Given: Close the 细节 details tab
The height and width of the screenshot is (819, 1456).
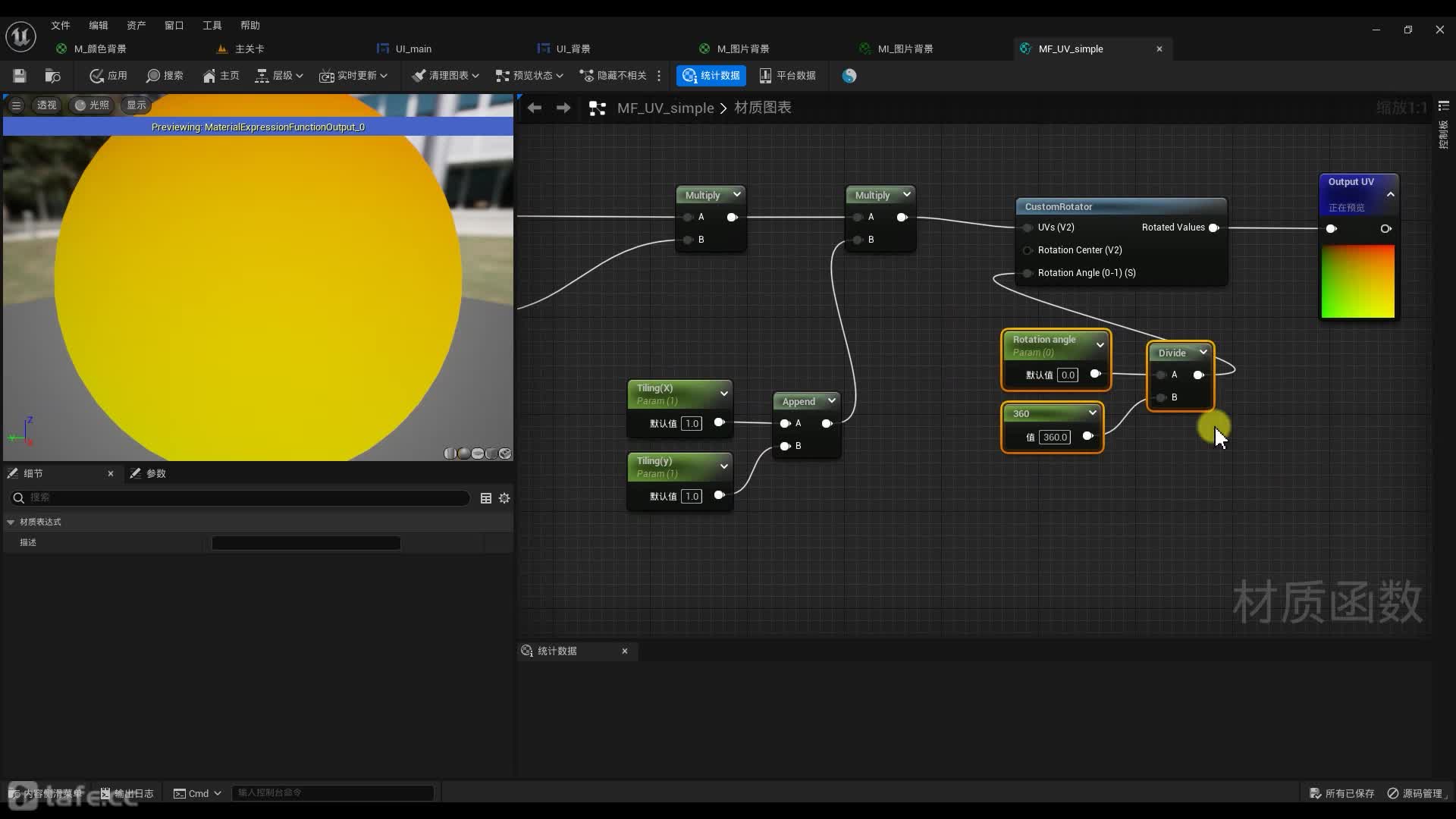Looking at the screenshot, I should click(x=111, y=473).
